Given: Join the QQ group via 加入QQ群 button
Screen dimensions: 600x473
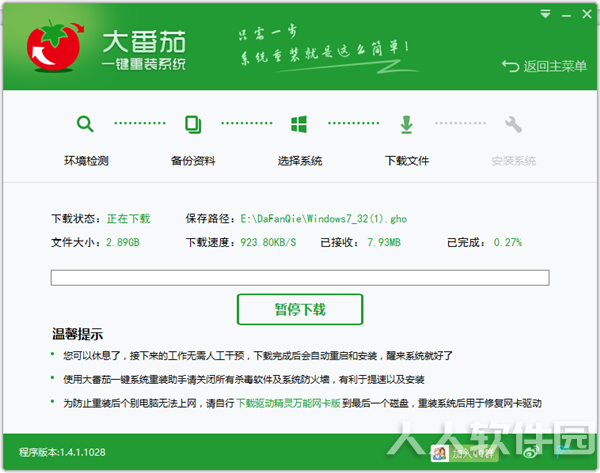Looking at the screenshot, I should click(x=463, y=453).
